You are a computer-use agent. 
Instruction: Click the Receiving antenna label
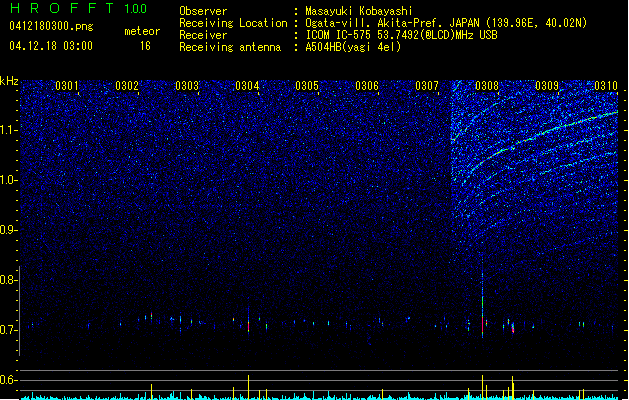[x=230, y=47]
